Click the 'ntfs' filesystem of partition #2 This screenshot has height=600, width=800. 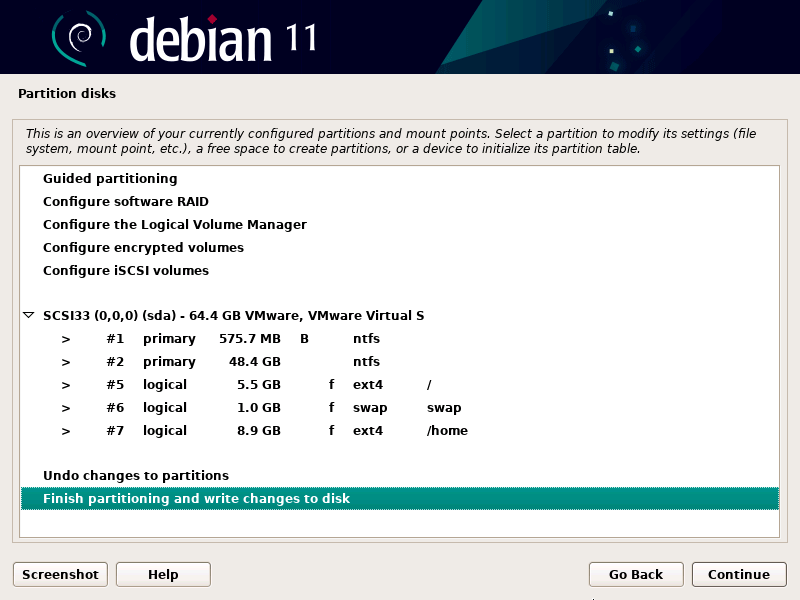tap(366, 362)
